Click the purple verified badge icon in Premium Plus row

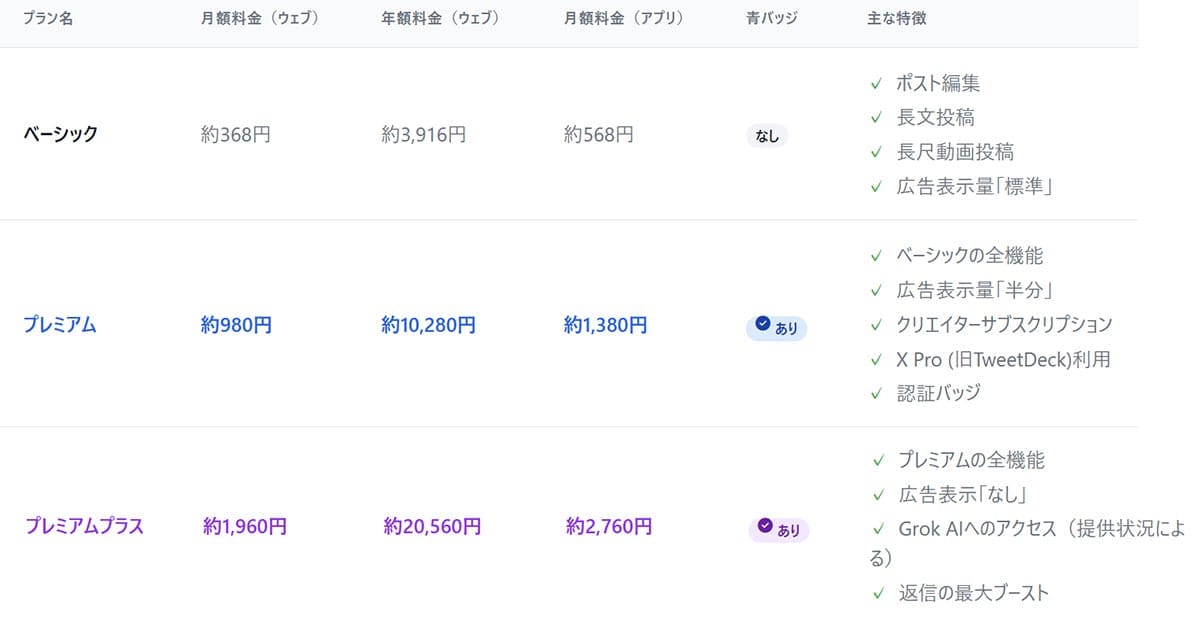click(766, 526)
